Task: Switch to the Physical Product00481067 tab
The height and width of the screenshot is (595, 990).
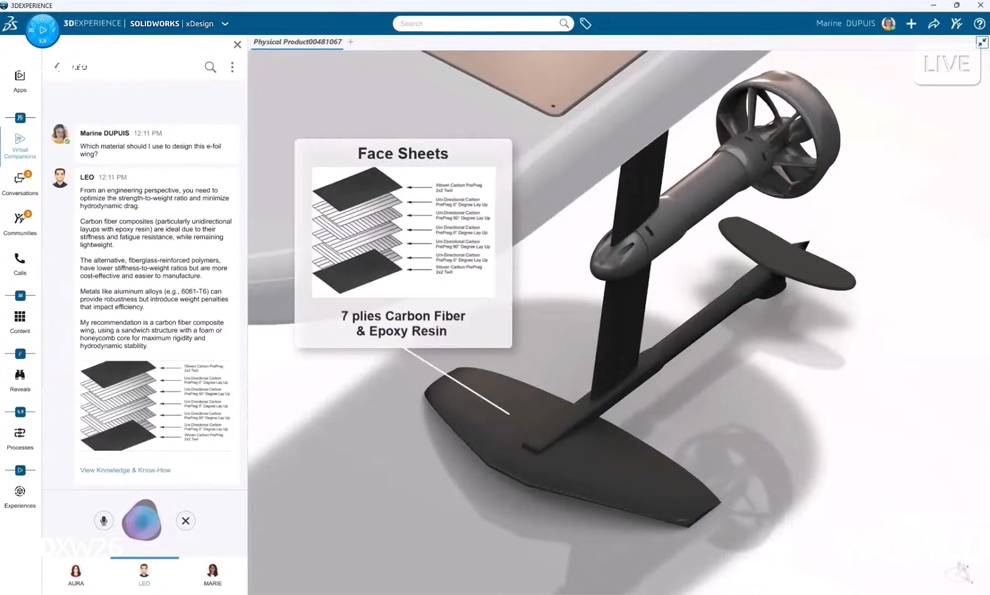Action: click(x=296, y=42)
